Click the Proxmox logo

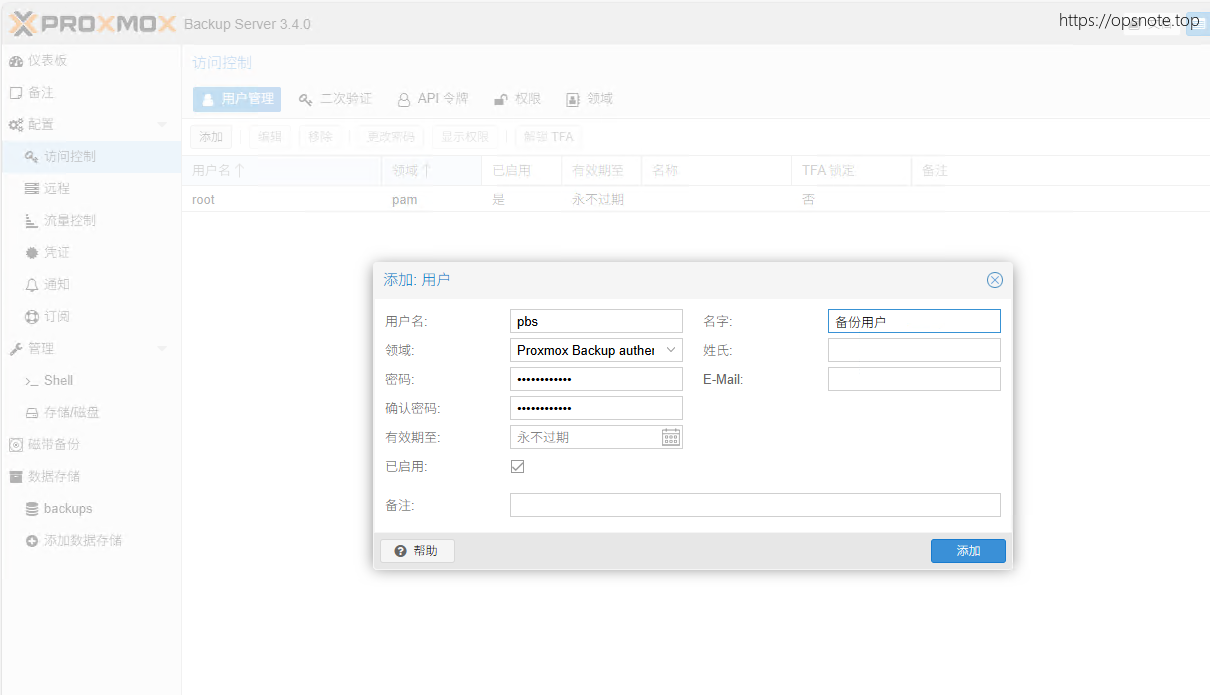93,23
